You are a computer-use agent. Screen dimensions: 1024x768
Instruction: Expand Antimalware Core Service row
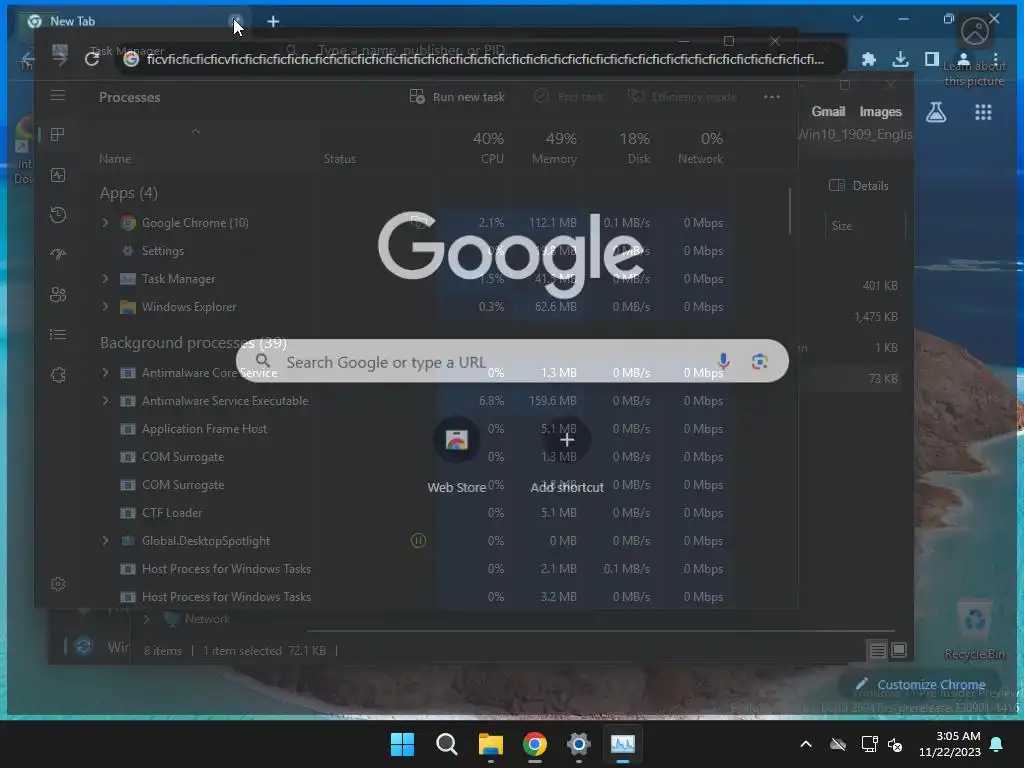click(x=105, y=373)
